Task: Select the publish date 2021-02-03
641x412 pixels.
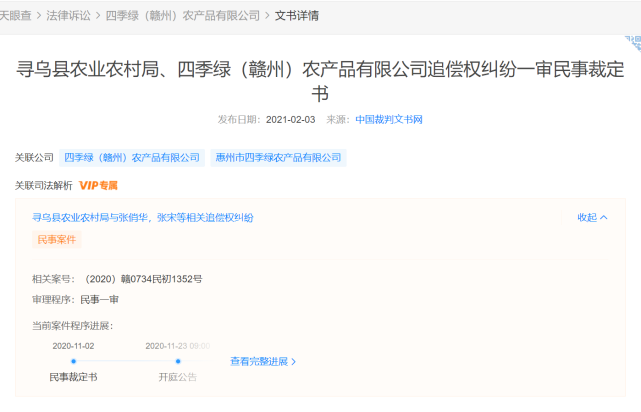Action: (x=290, y=120)
